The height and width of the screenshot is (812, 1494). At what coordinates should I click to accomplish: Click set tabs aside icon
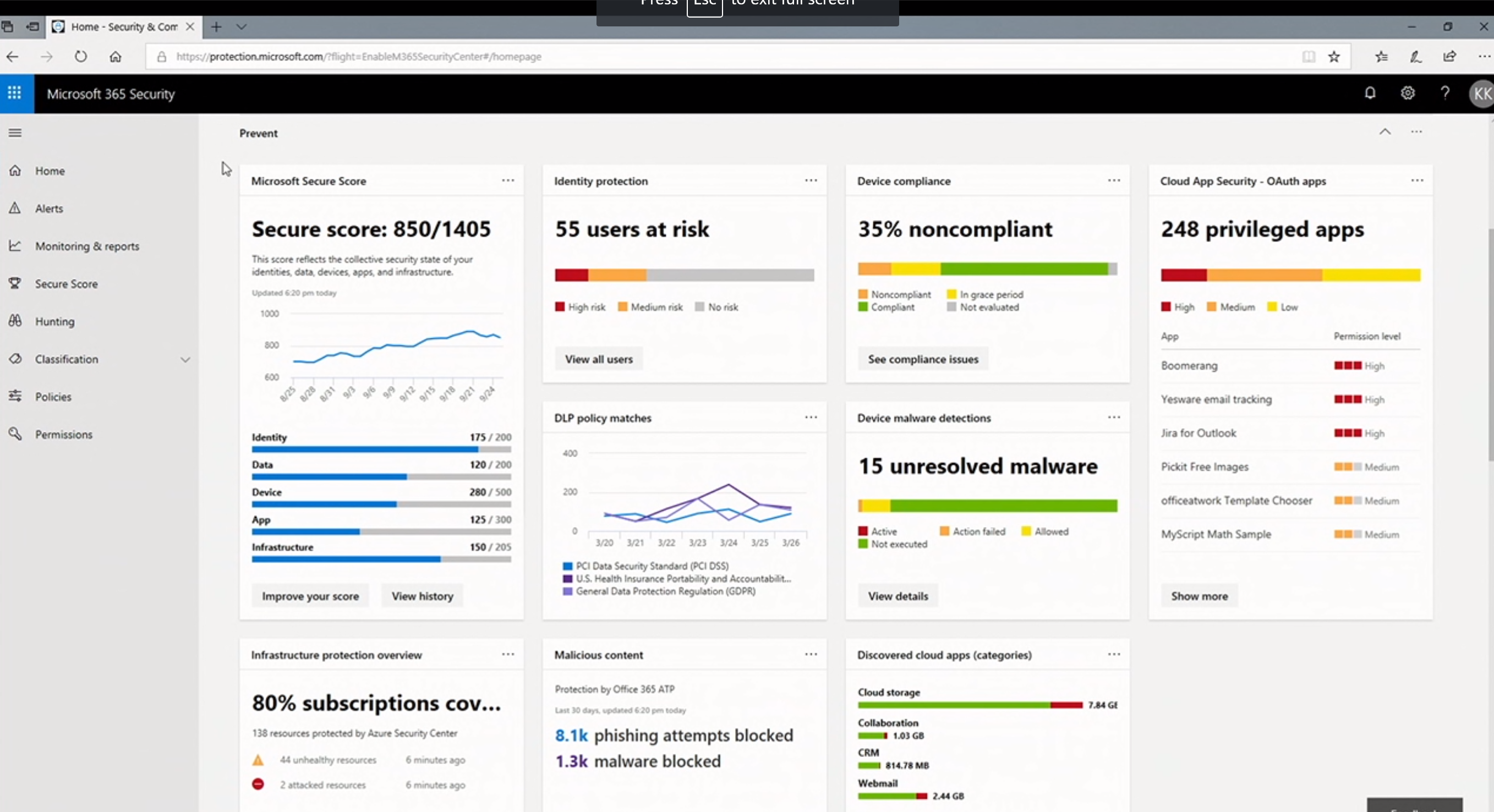[x=33, y=26]
